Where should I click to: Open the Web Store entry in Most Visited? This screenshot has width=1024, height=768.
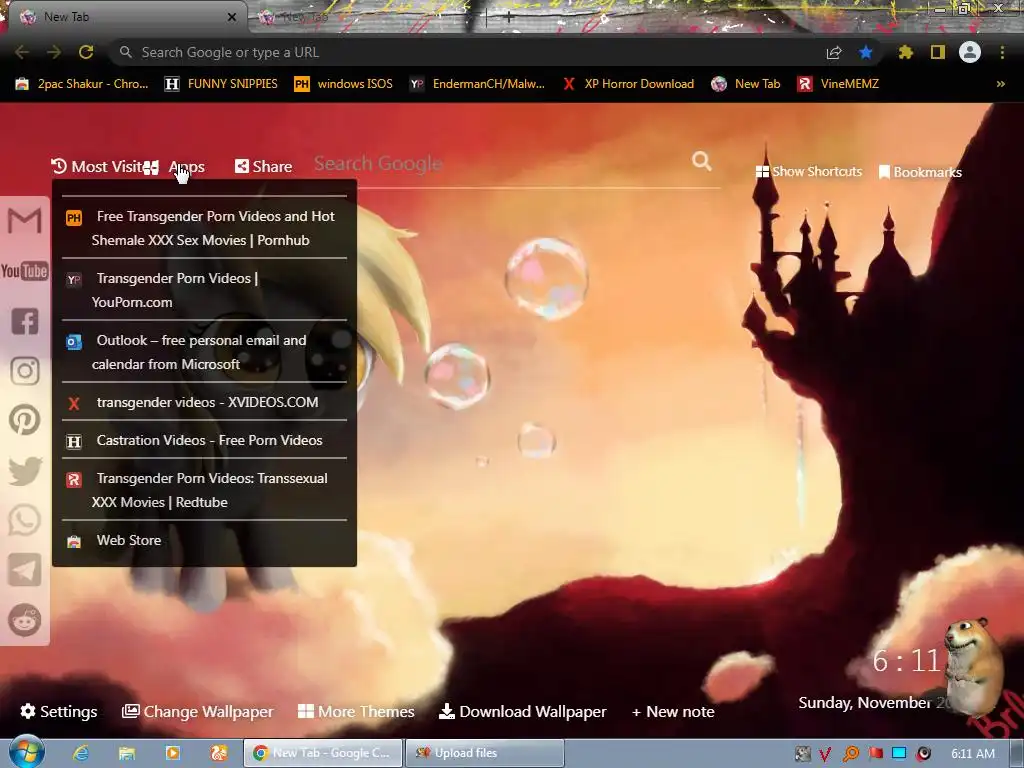(x=204, y=540)
